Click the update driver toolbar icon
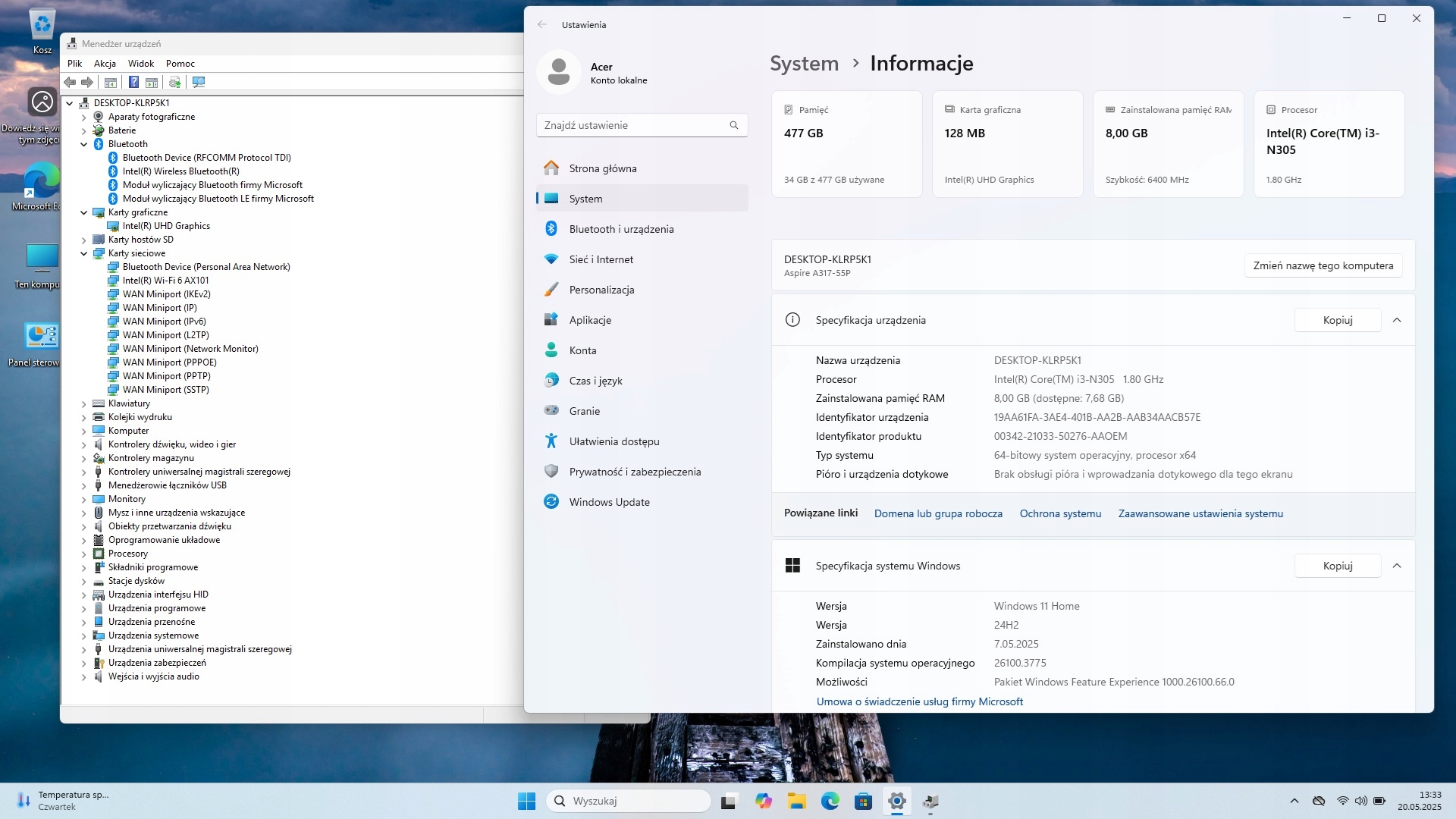 (x=174, y=82)
